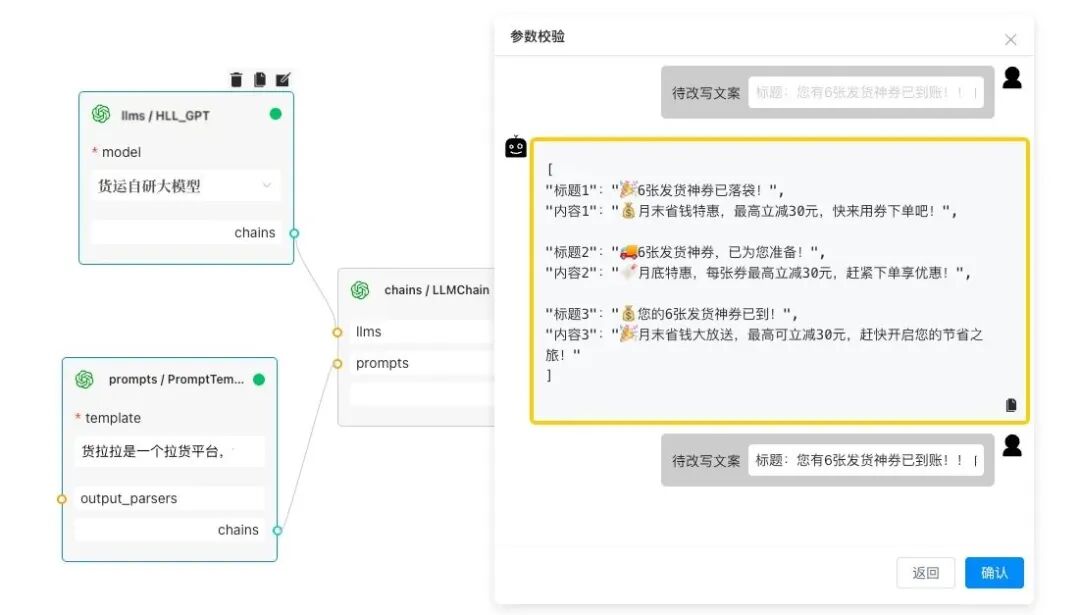
Task: Click the green status dot on PromptTem... node
Action: tap(259, 379)
